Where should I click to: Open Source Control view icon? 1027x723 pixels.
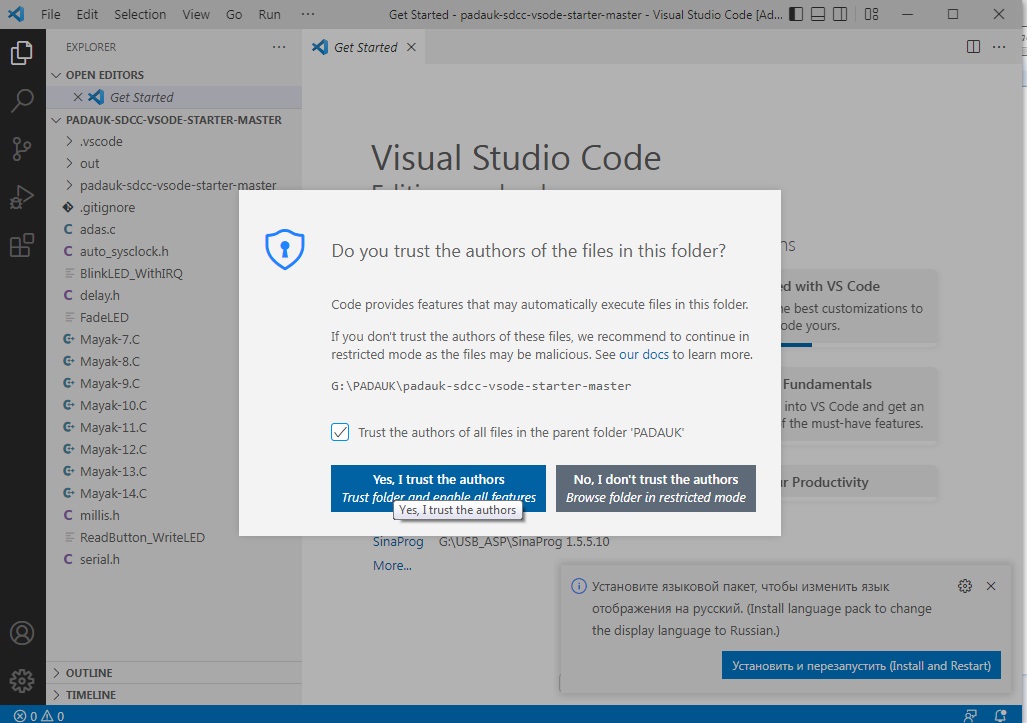click(x=22, y=149)
